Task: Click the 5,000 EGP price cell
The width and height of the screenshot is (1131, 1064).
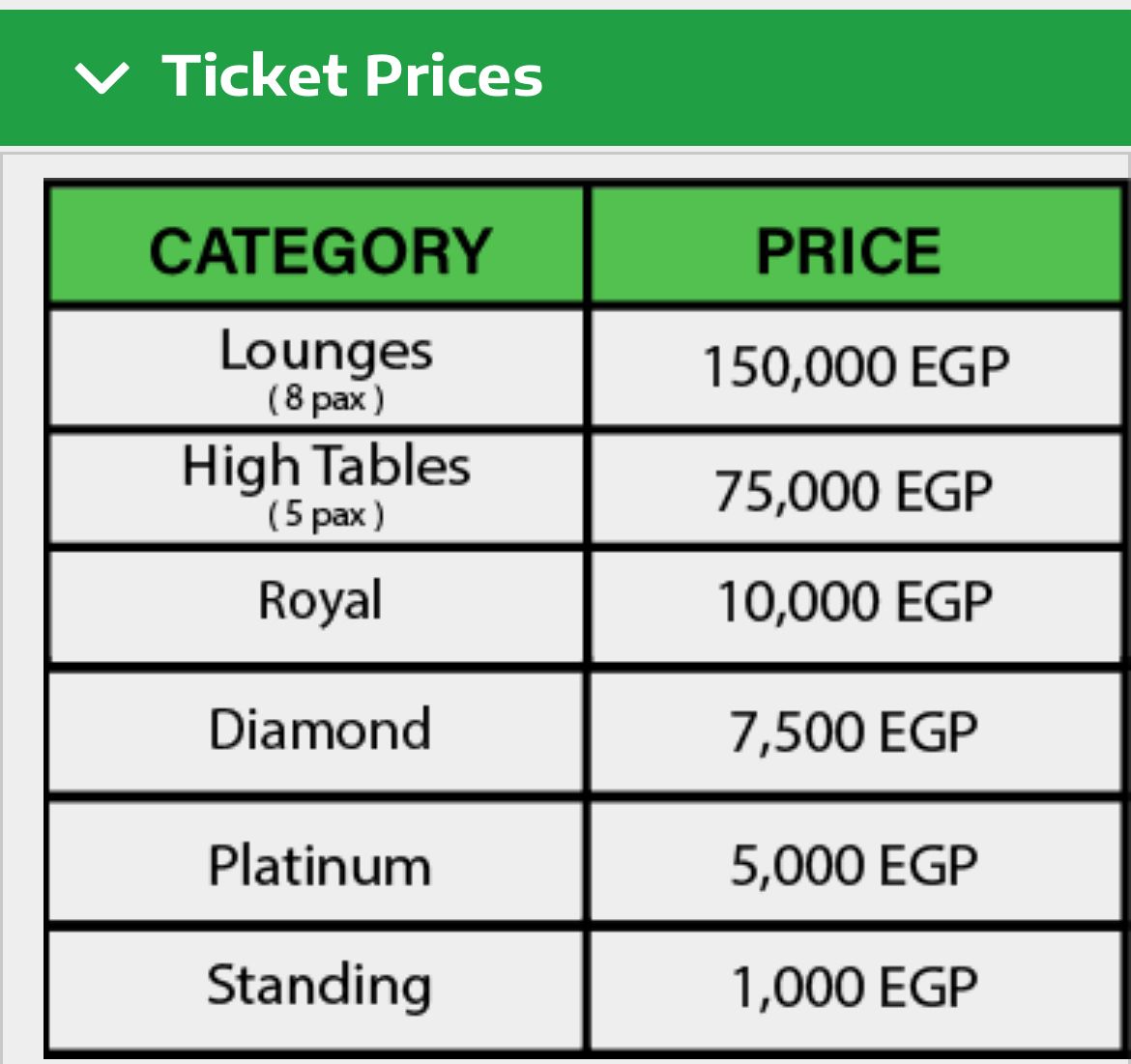Action: tap(856, 861)
